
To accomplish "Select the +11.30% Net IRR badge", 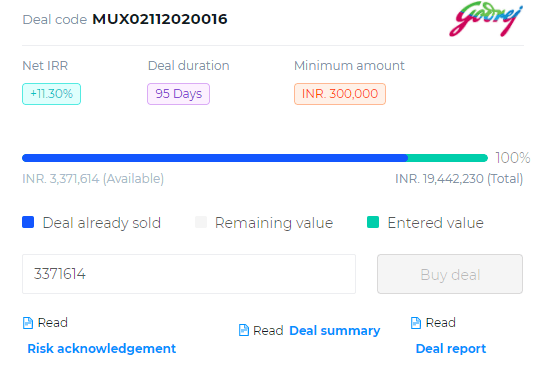I will [51, 94].
